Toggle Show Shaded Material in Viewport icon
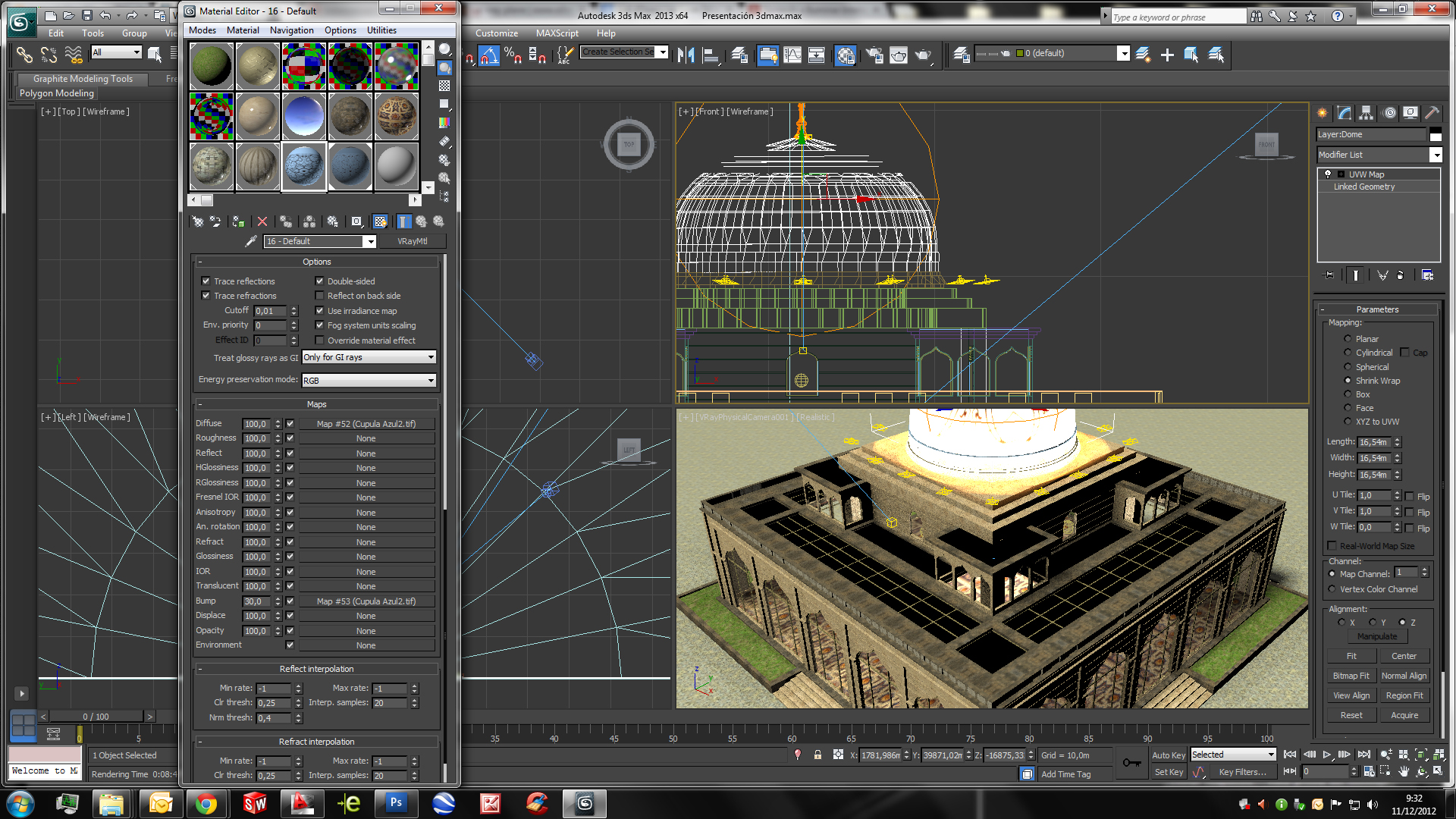The image size is (1456, 819). click(381, 221)
